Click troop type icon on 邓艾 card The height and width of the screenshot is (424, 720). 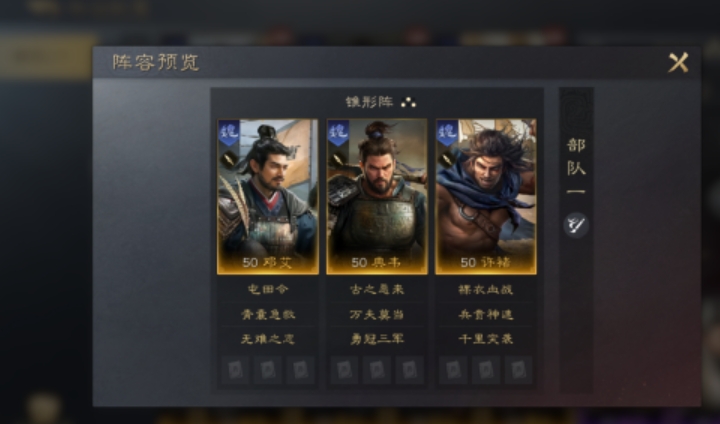[229, 160]
